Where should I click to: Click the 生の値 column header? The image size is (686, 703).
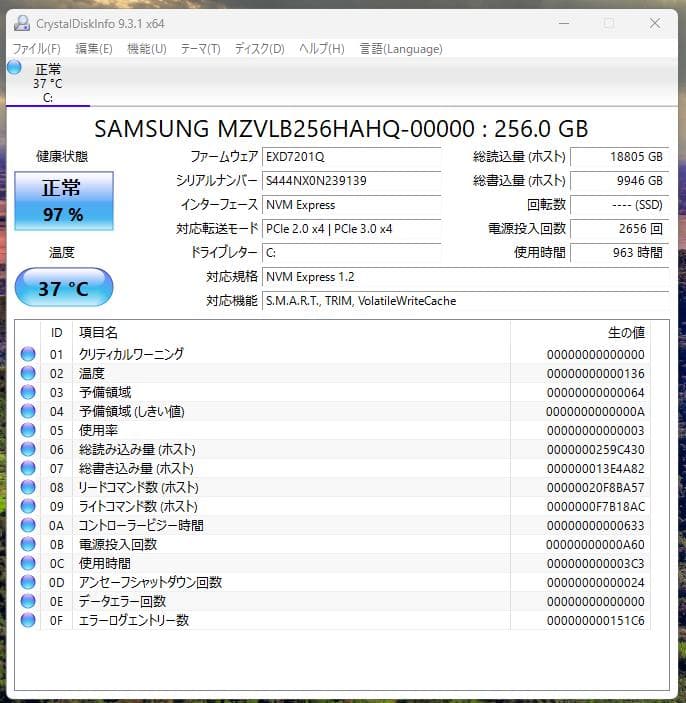(x=581, y=333)
